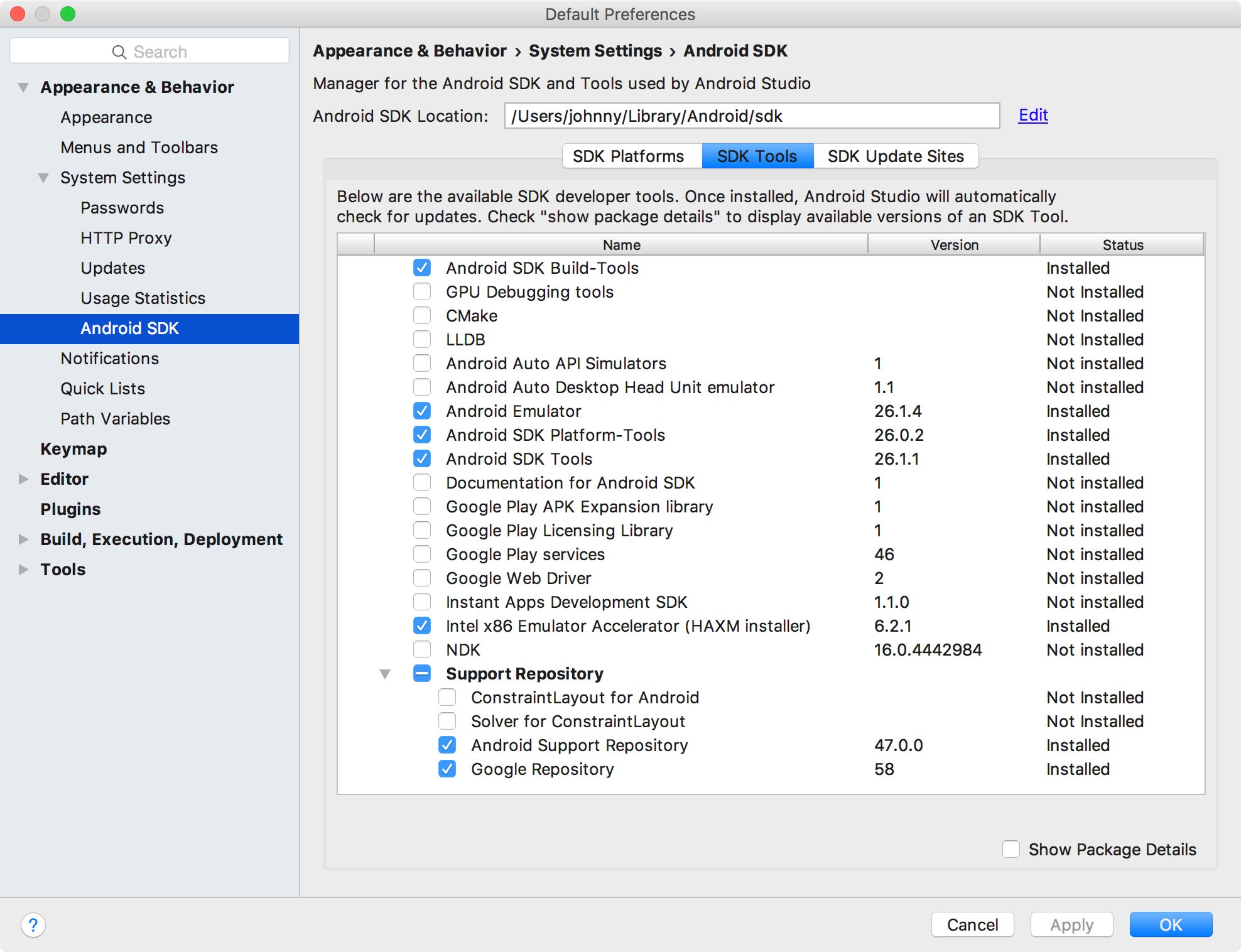The width and height of the screenshot is (1241, 952).
Task: Enable the Google Web Driver checkbox
Action: [422, 578]
